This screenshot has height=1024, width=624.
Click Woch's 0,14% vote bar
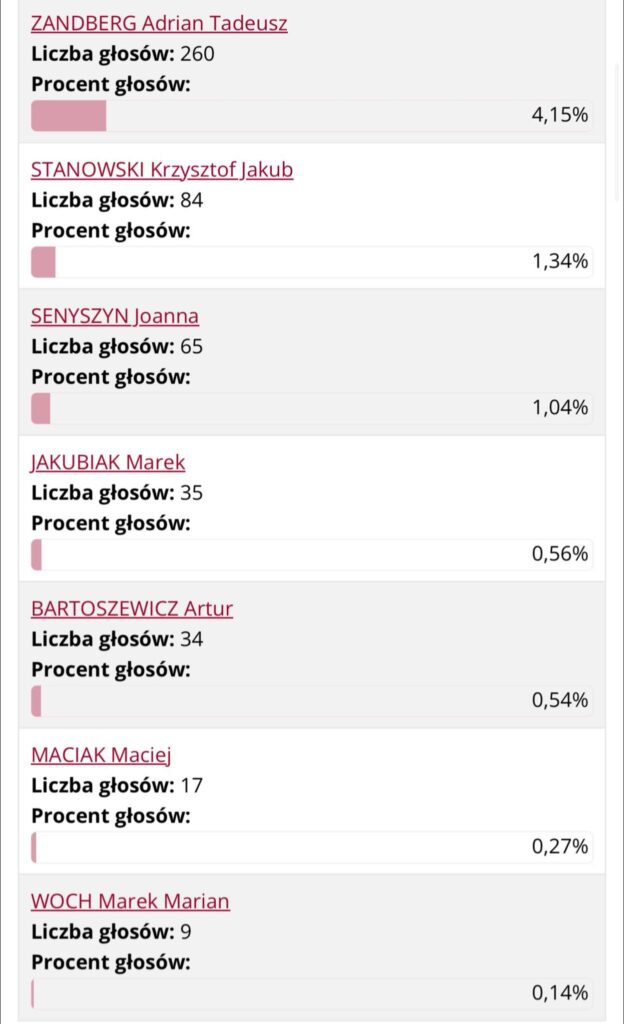coord(33,993)
